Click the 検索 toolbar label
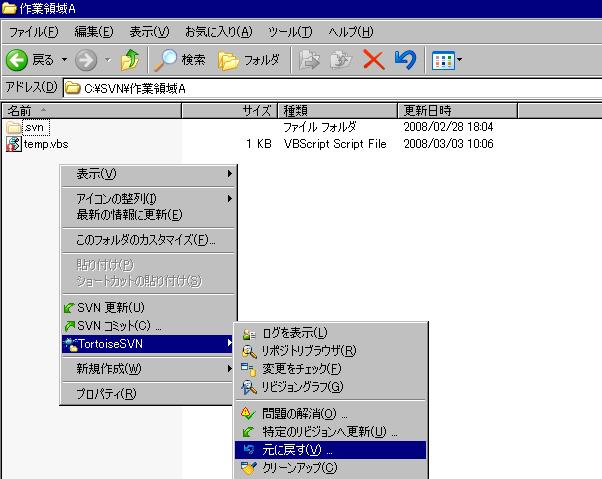This screenshot has height=479, width=602. pos(194,60)
